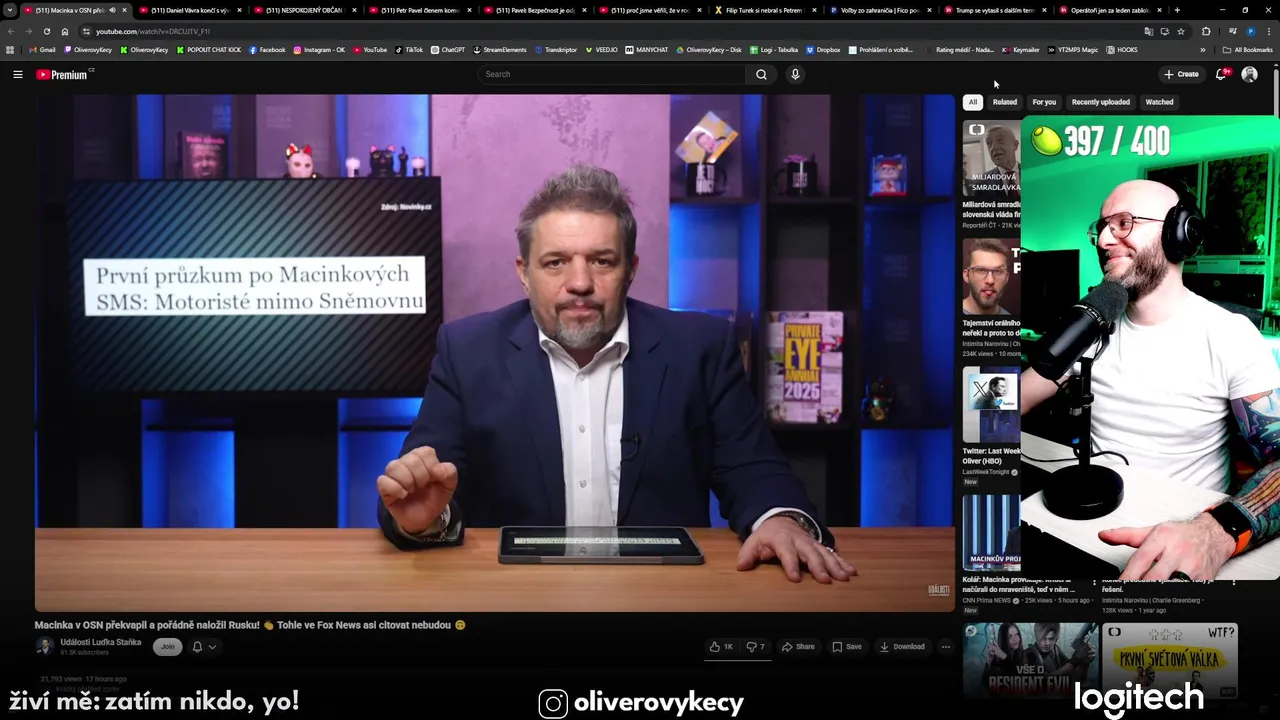
Task: Open the YT2MP3 Magic bookmark
Action: (x=1072, y=50)
